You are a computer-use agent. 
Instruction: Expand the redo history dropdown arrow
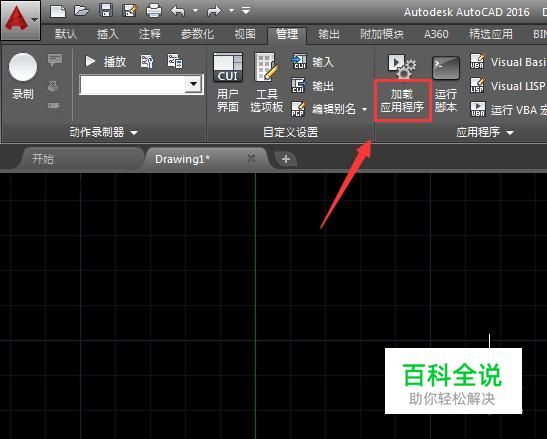pyautogui.click(x=231, y=11)
